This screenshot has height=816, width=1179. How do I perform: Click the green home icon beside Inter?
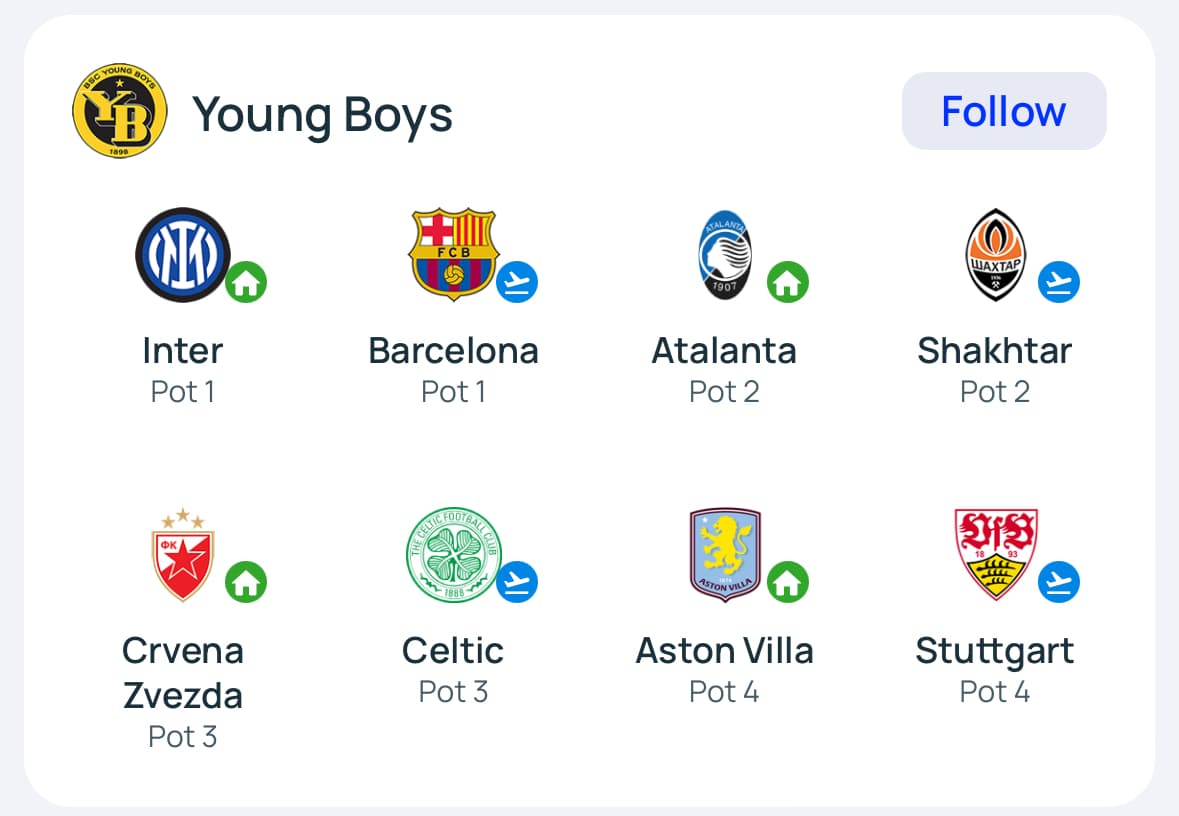pyautogui.click(x=246, y=284)
